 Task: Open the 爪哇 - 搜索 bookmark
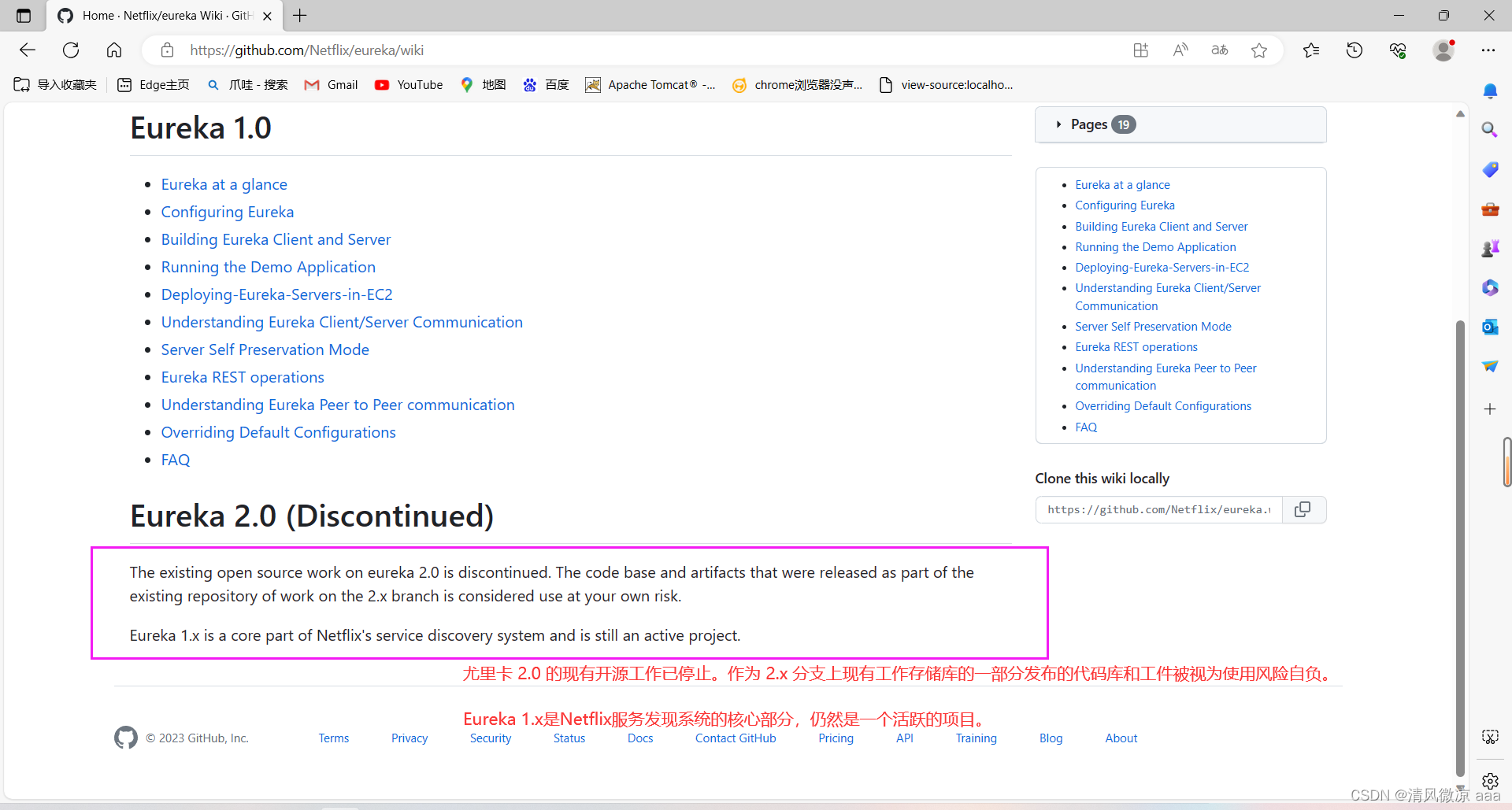[x=247, y=85]
